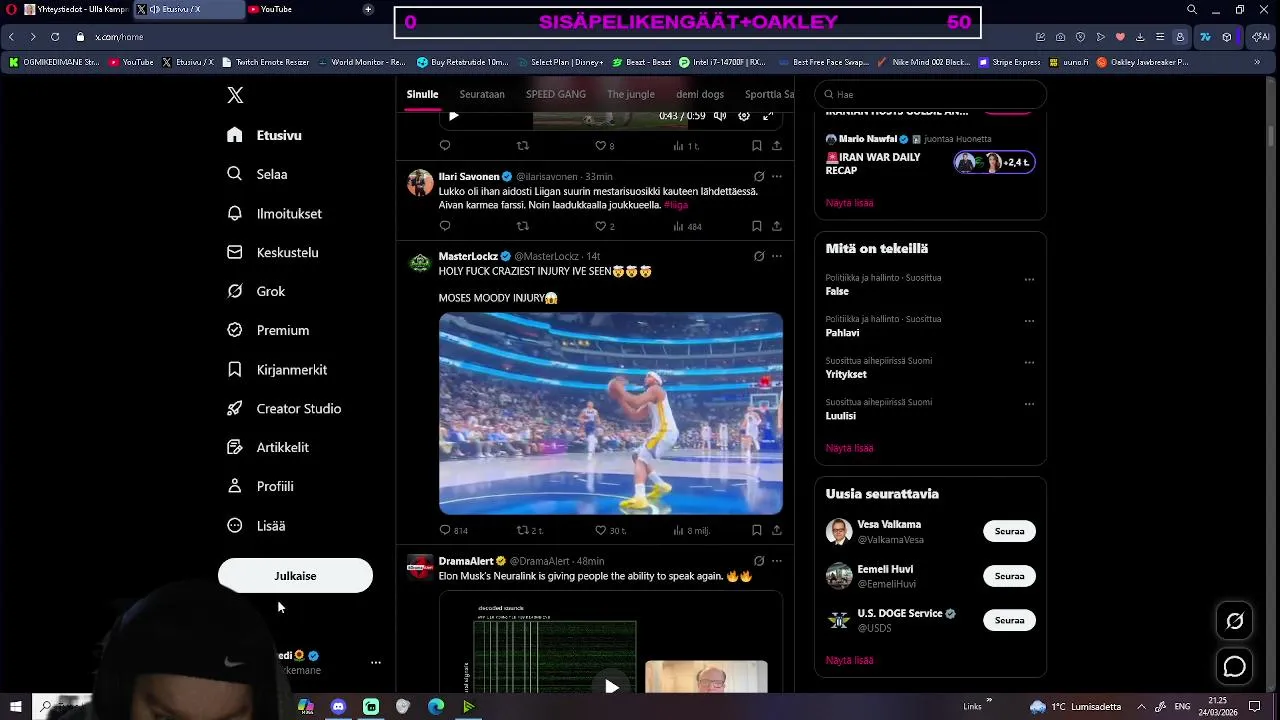Mute the top video sound

(719, 116)
